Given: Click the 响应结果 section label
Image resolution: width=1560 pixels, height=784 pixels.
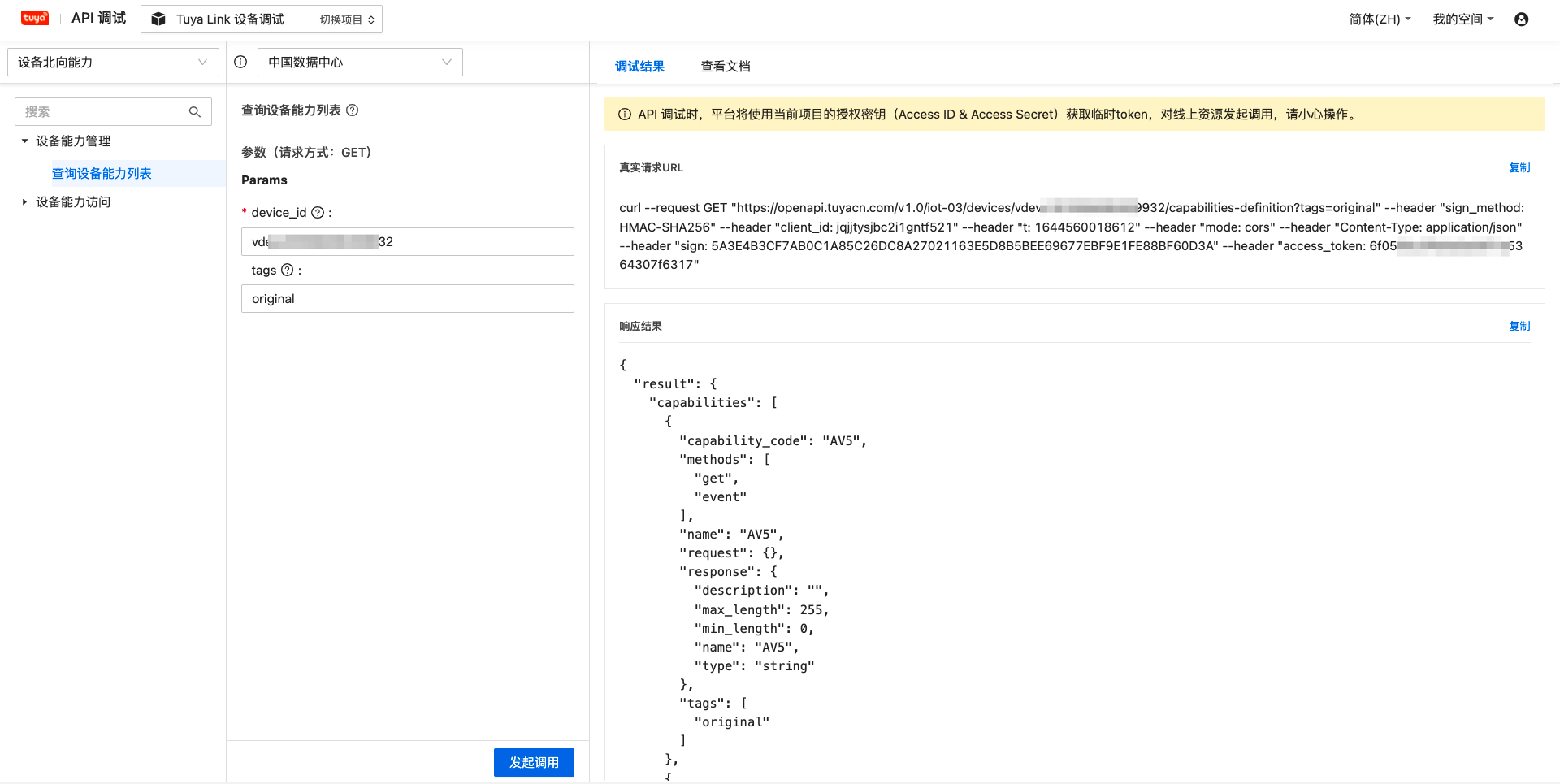Looking at the screenshot, I should tap(640, 326).
